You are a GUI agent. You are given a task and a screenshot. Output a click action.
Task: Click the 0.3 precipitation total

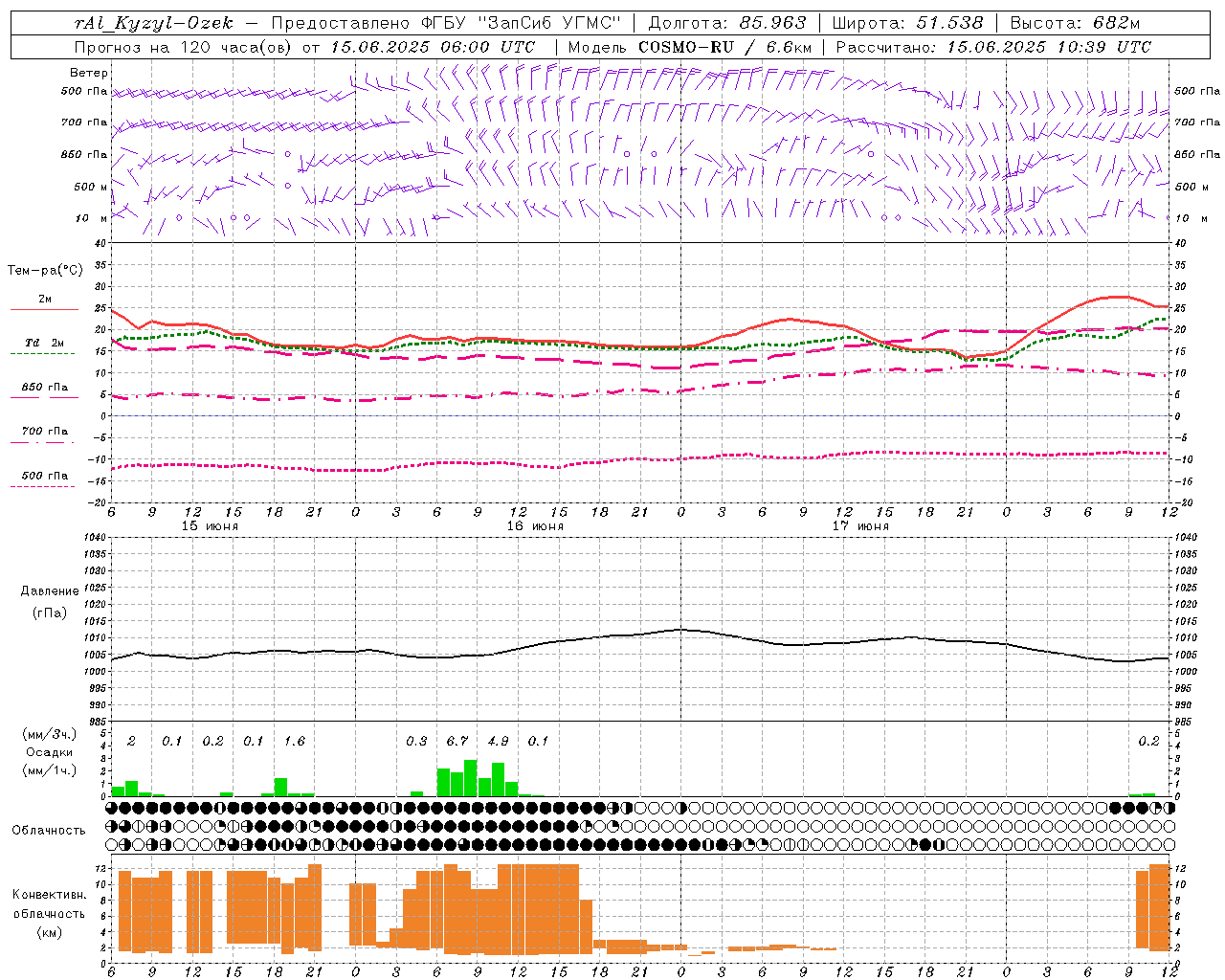pos(416,741)
